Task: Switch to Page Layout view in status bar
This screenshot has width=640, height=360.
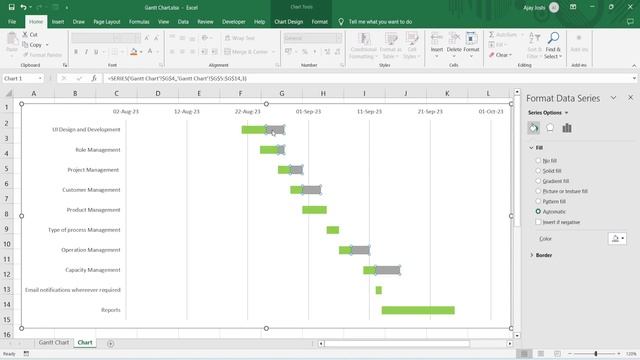Action: coord(541,353)
